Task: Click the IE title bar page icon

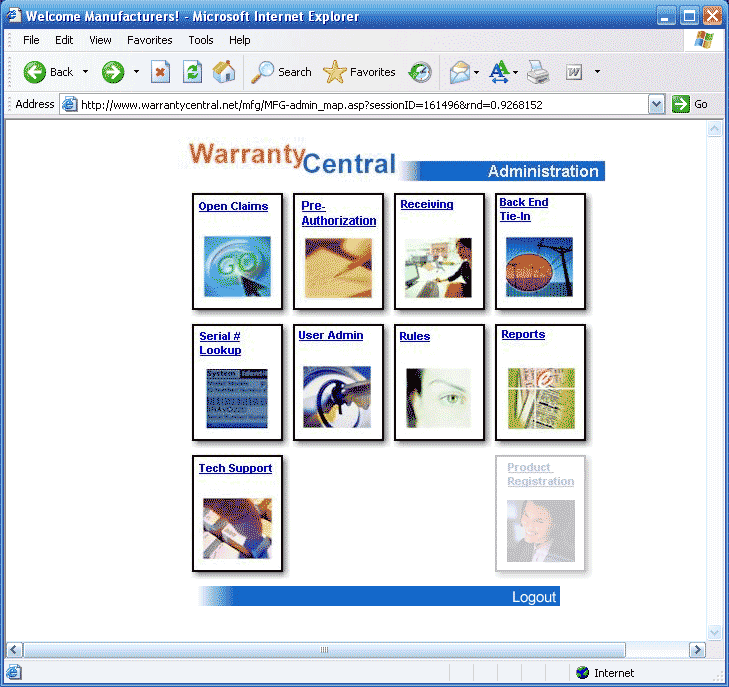Action: [14, 16]
